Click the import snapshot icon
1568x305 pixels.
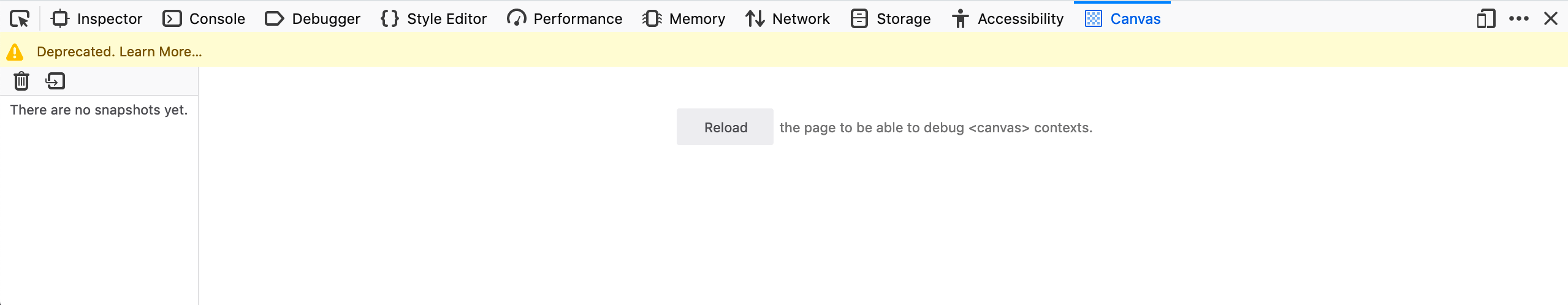tap(55, 81)
